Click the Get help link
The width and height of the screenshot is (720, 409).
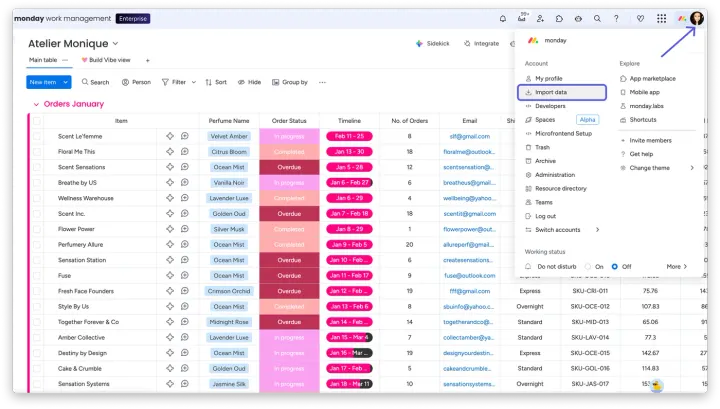pyautogui.click(x=636, y=154)
